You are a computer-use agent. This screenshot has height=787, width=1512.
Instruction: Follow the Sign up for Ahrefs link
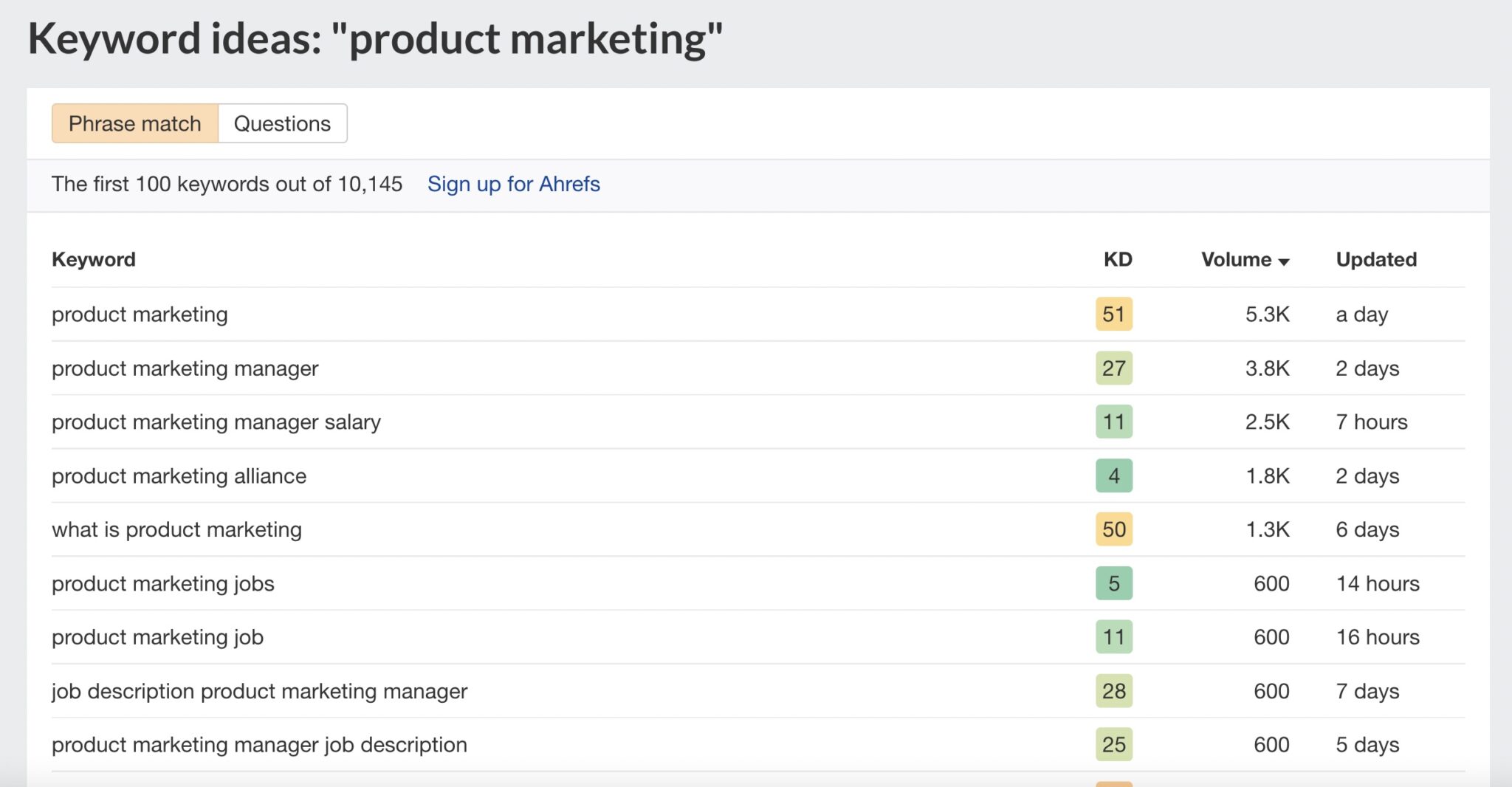click(514, 184)
